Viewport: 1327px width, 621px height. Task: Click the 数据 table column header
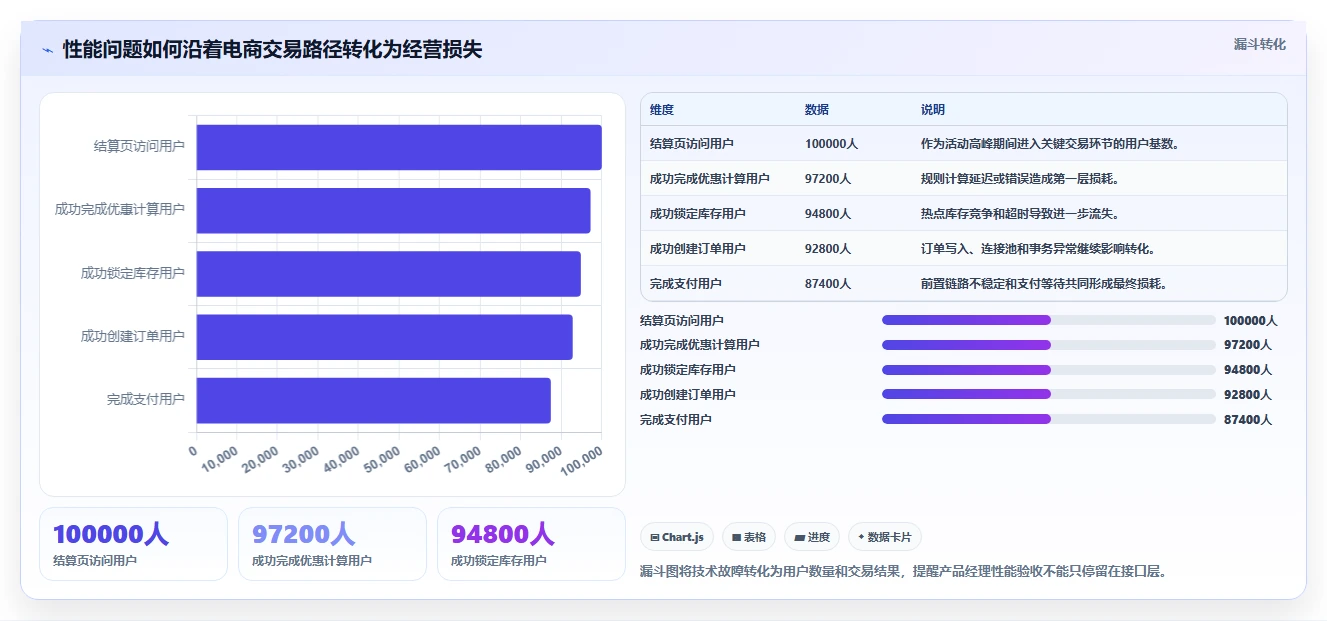click(817, 110)
